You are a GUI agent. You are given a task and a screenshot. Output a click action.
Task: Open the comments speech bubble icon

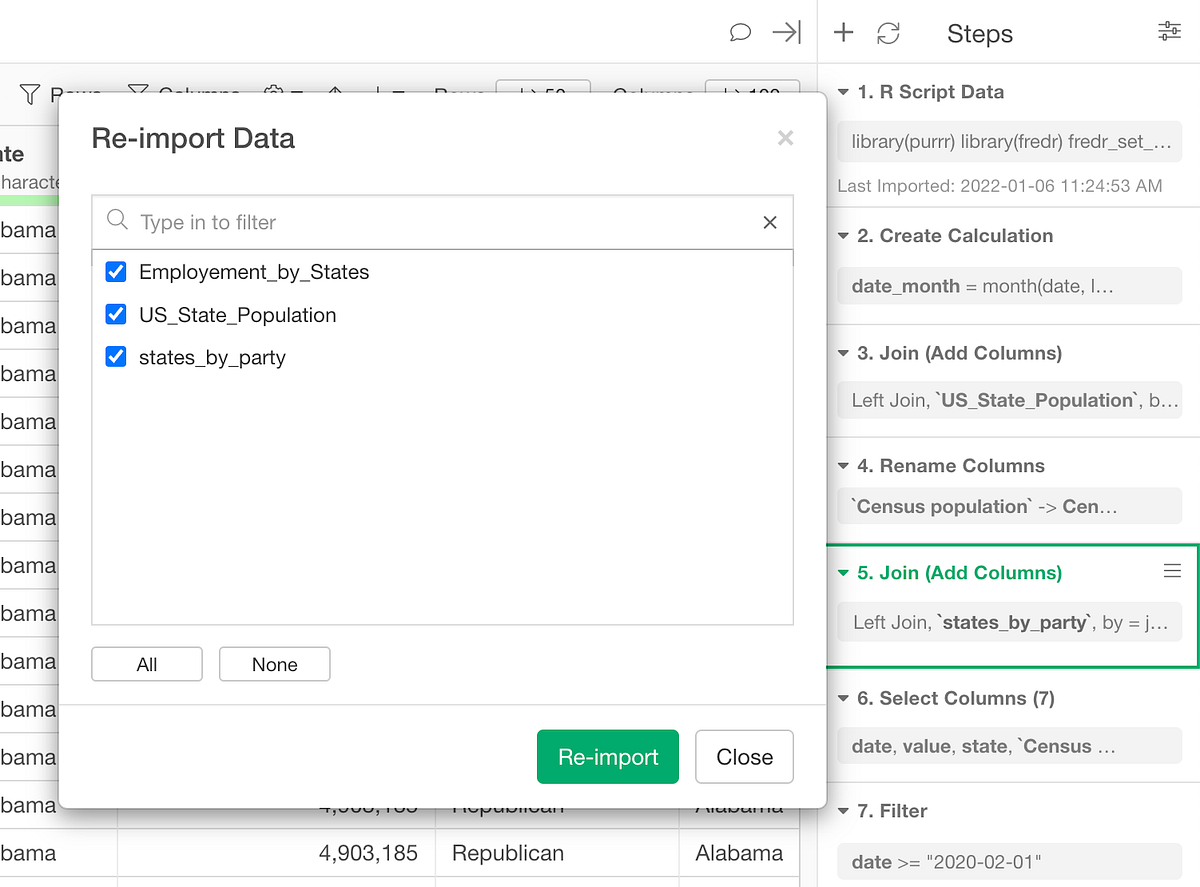[x=741, y=33]
